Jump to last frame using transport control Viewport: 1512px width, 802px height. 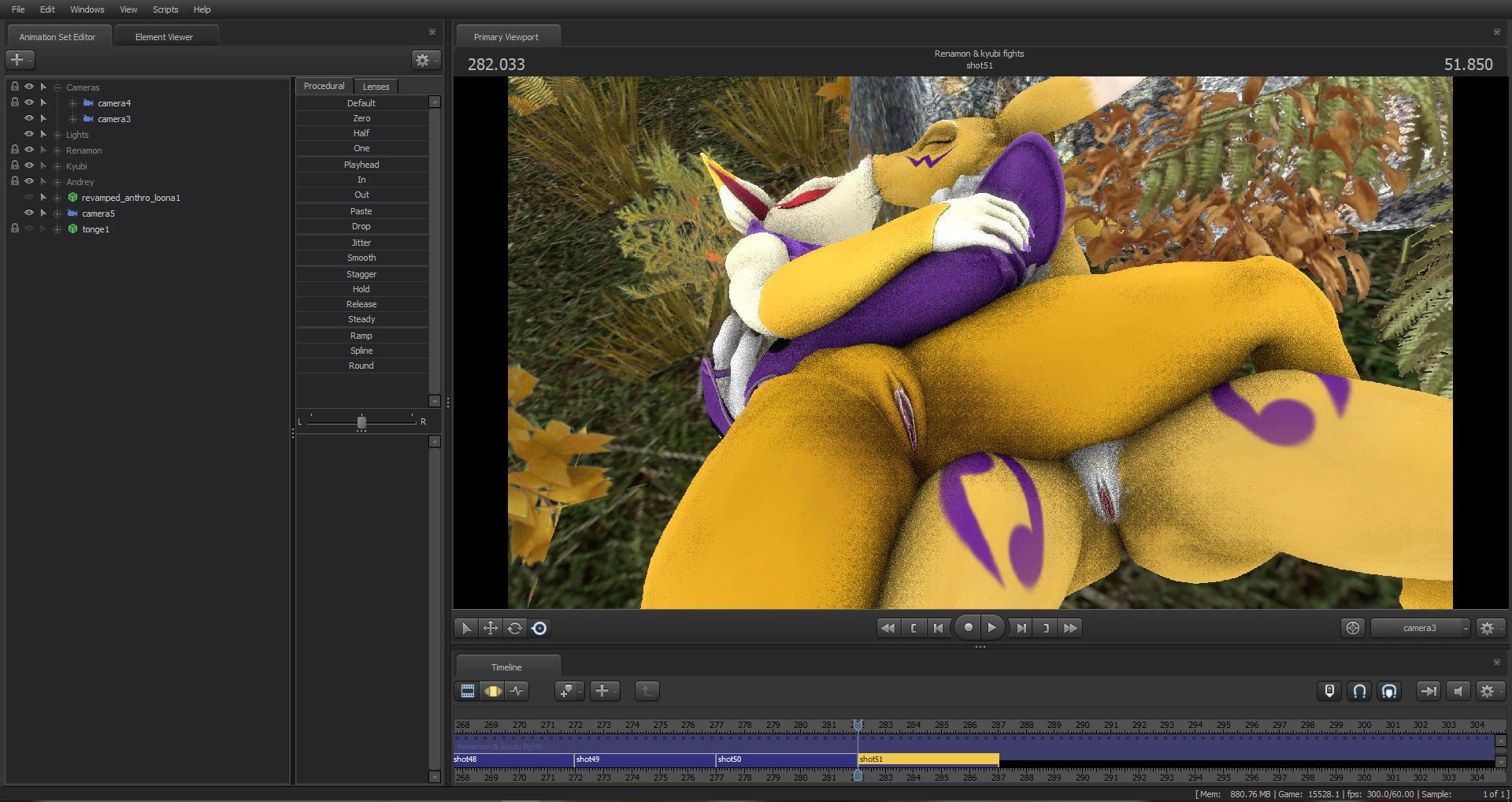click(x=1021, y=628)
